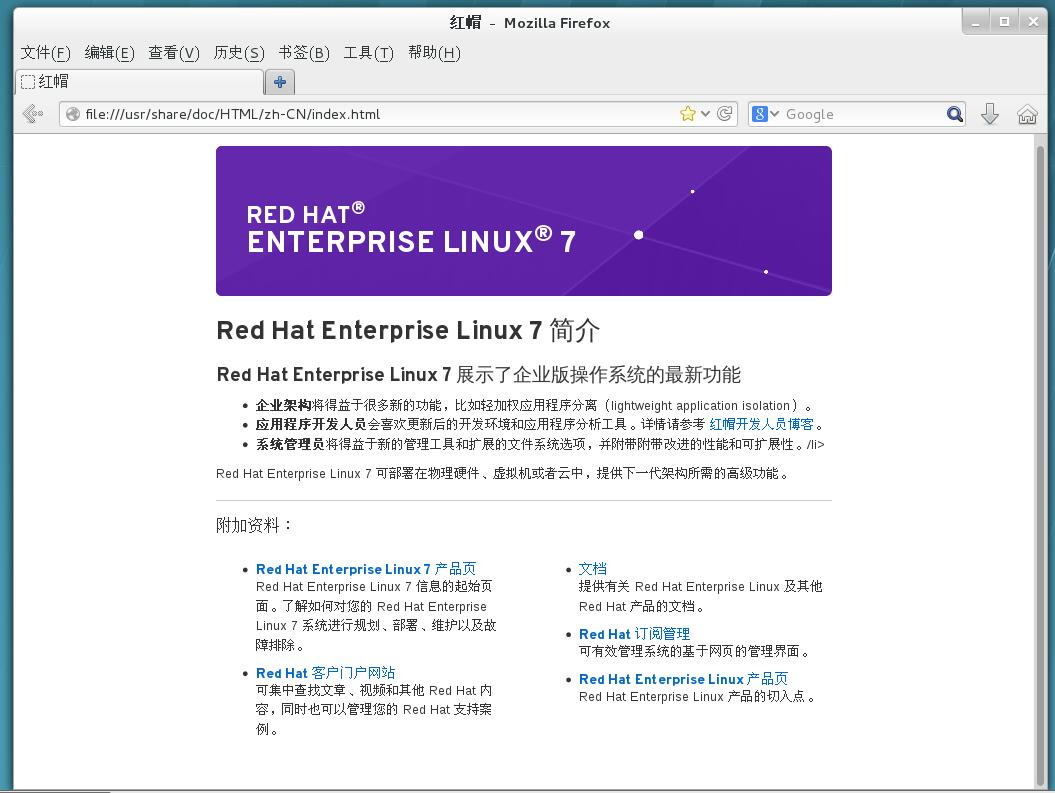Click the bold text '系统管理员'
1055x793 pixels.
pyautogui.click(x=290, y=444)
